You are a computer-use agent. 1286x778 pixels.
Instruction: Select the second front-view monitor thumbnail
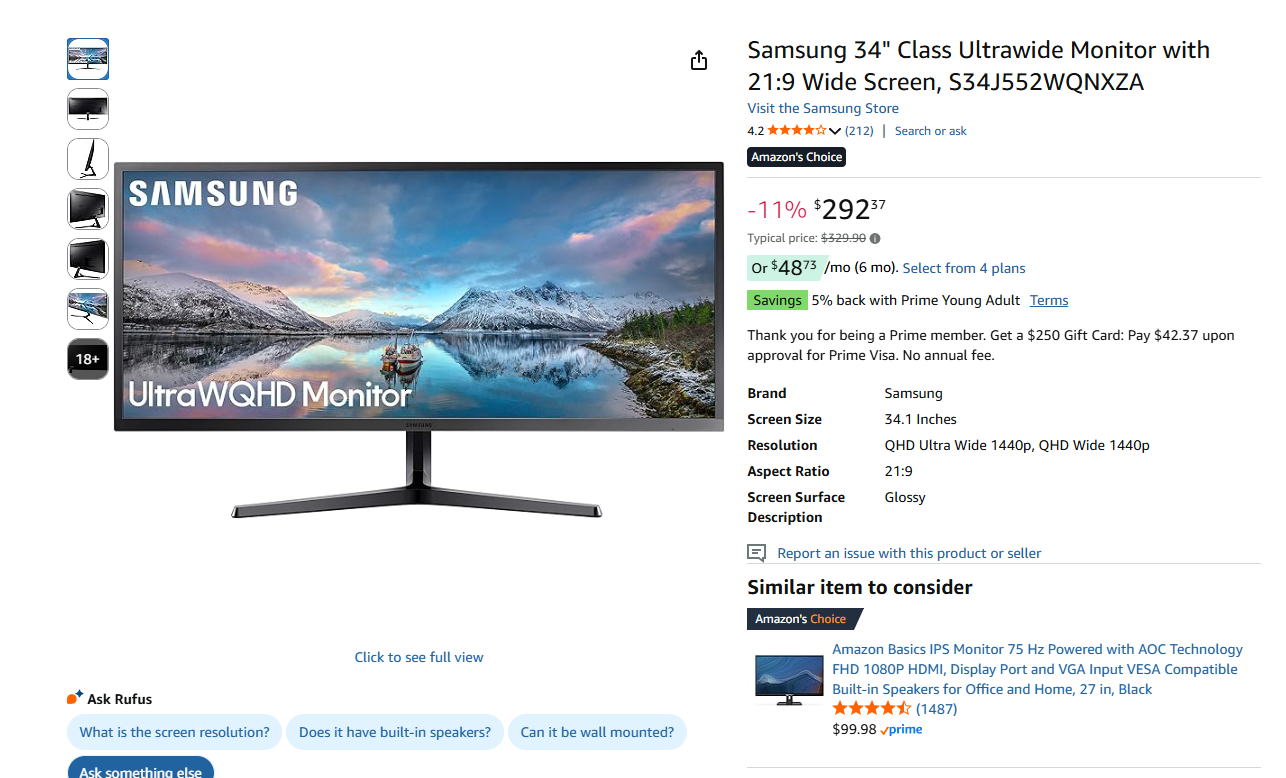88,109
